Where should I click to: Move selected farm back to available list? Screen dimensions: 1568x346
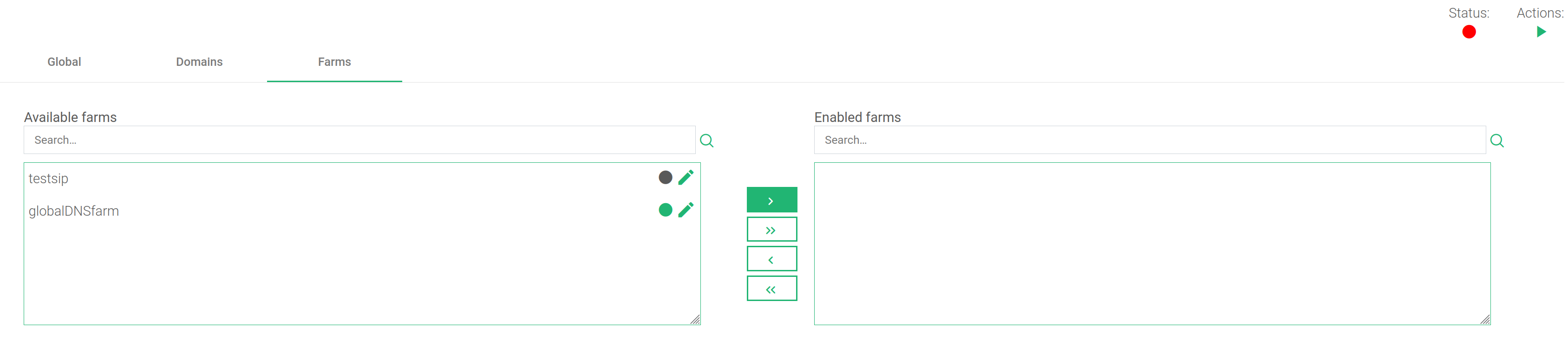click(x=772, y=258)
